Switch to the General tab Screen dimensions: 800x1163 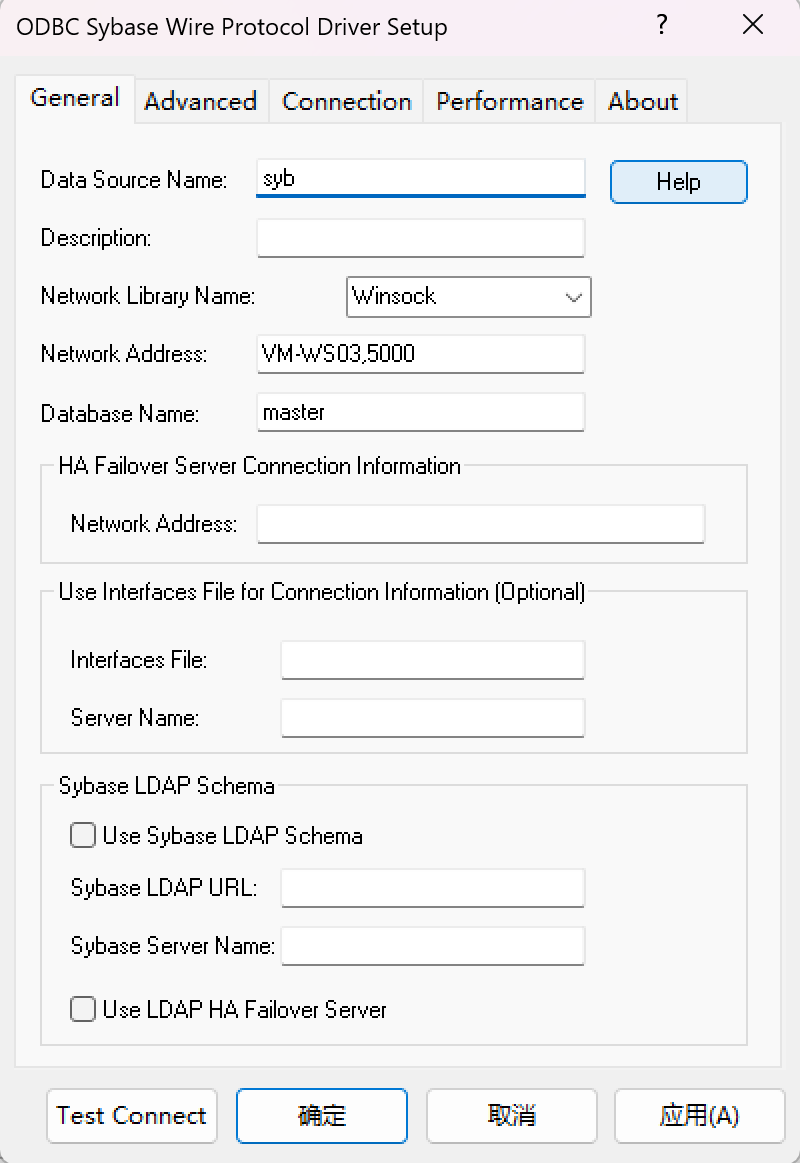click(x=75, y=98)
